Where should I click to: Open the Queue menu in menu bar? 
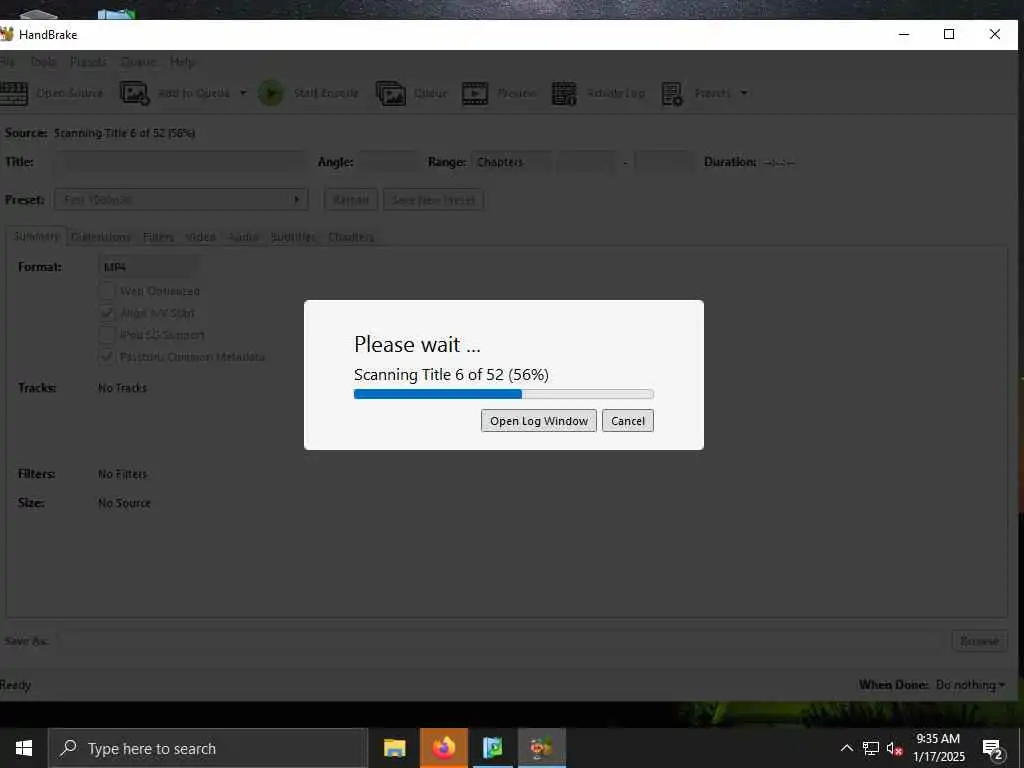pyautogui.click(x=138, y=62)
